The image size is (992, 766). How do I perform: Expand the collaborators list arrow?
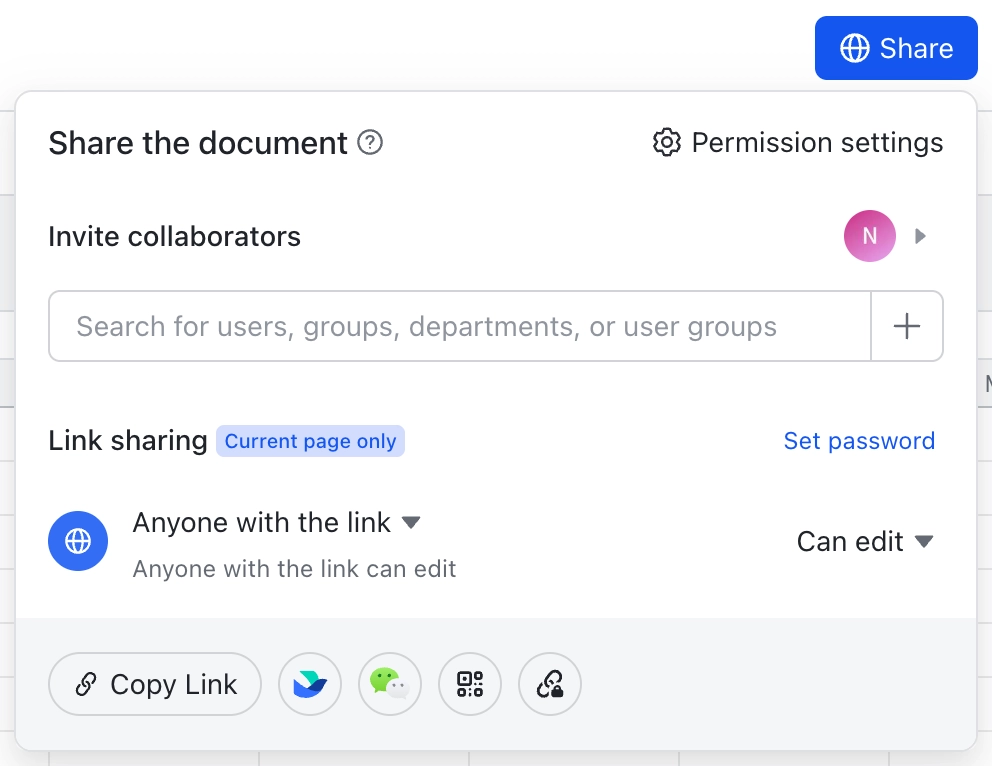(x=921, y=236)
